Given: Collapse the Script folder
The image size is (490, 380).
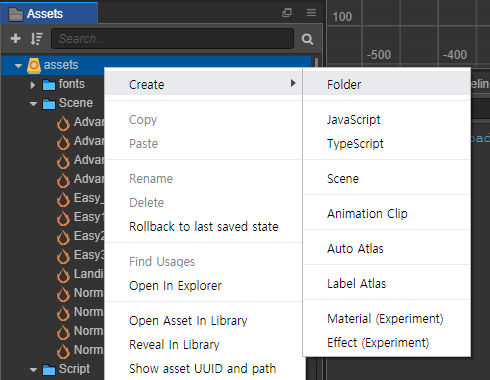Looking at the screenshot, I should click(x=33, y=370).
